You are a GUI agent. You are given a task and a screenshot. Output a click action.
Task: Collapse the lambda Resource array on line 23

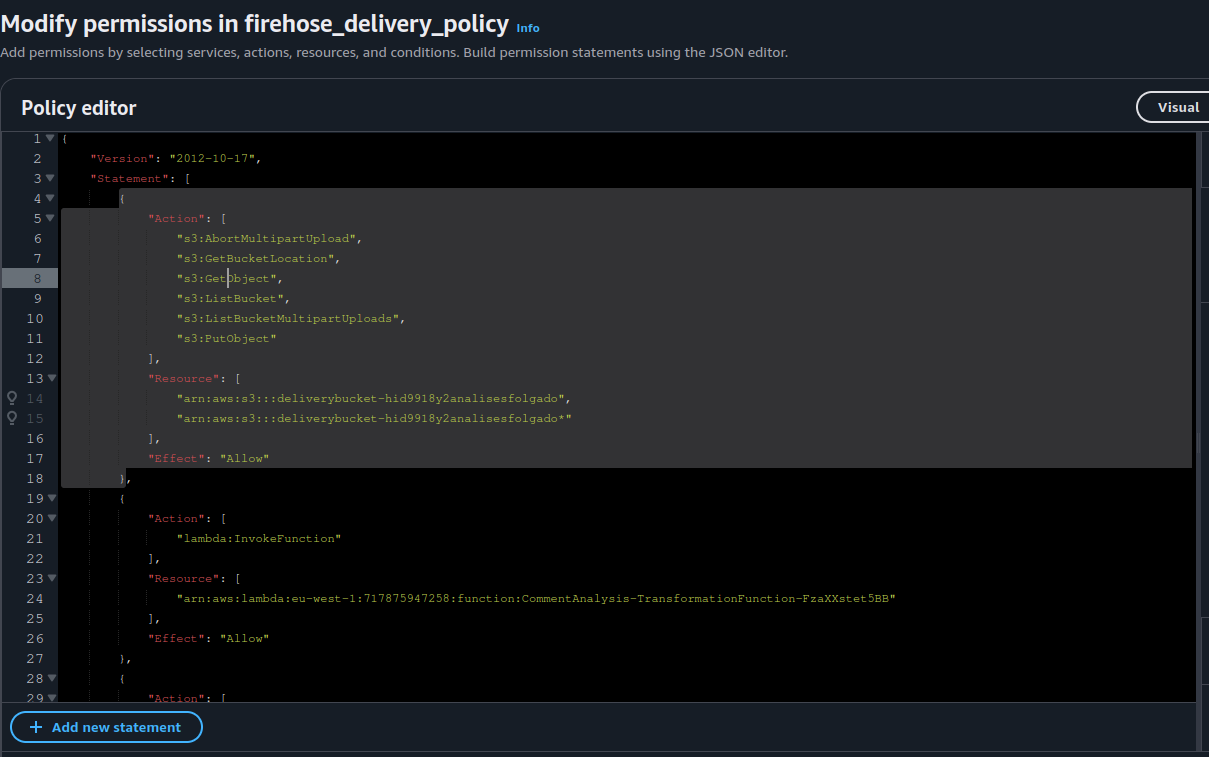[x=51, y=578]
